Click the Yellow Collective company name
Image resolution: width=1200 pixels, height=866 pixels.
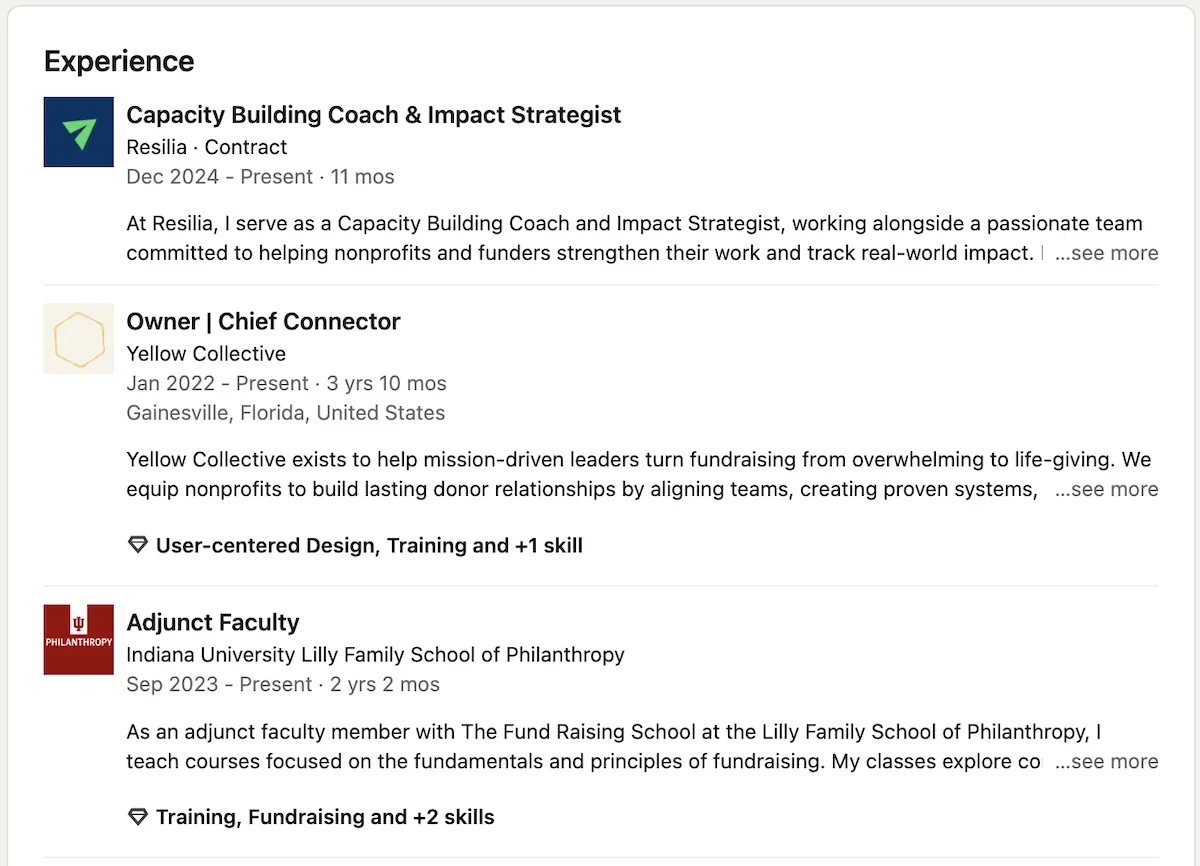pyautogui.click(x=206, y=354)
